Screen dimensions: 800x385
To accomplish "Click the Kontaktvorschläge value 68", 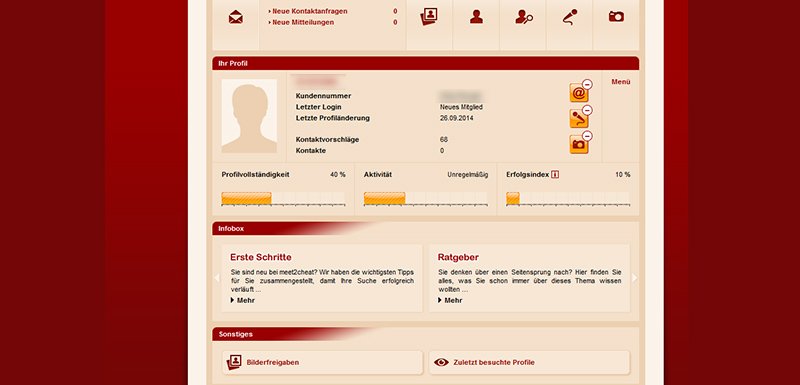I will 444,140.
